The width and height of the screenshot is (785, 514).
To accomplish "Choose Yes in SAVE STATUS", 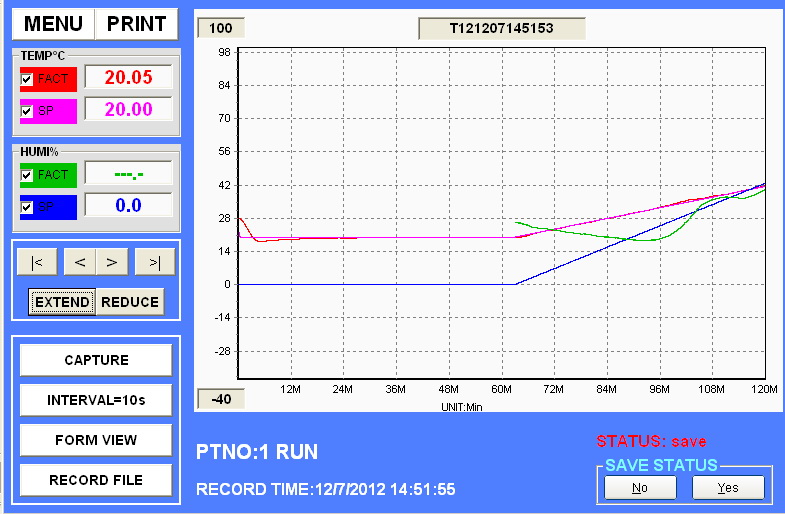I will [728, 487].
